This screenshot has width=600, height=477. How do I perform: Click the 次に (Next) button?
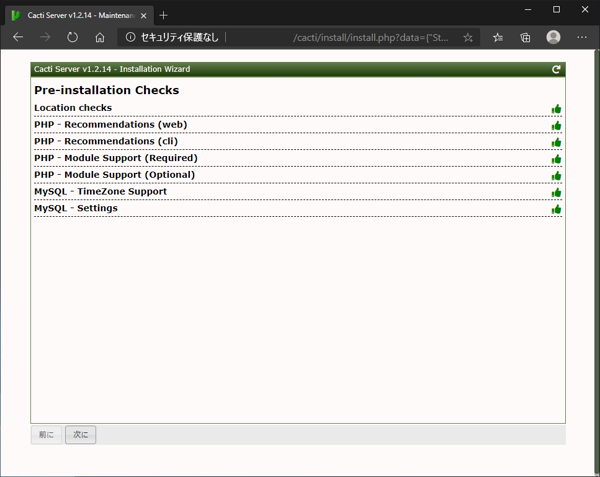(80, 435)
